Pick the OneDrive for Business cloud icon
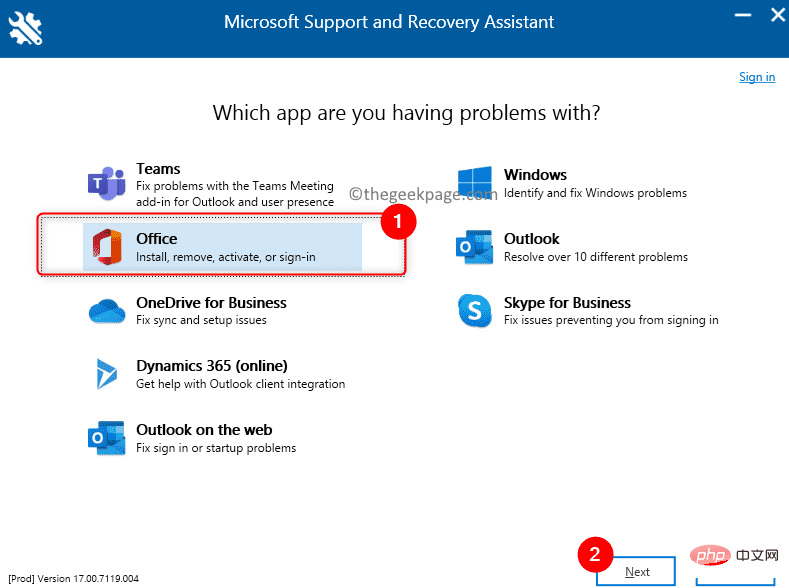Screen dimensions: 789x588 coord(107,311)
